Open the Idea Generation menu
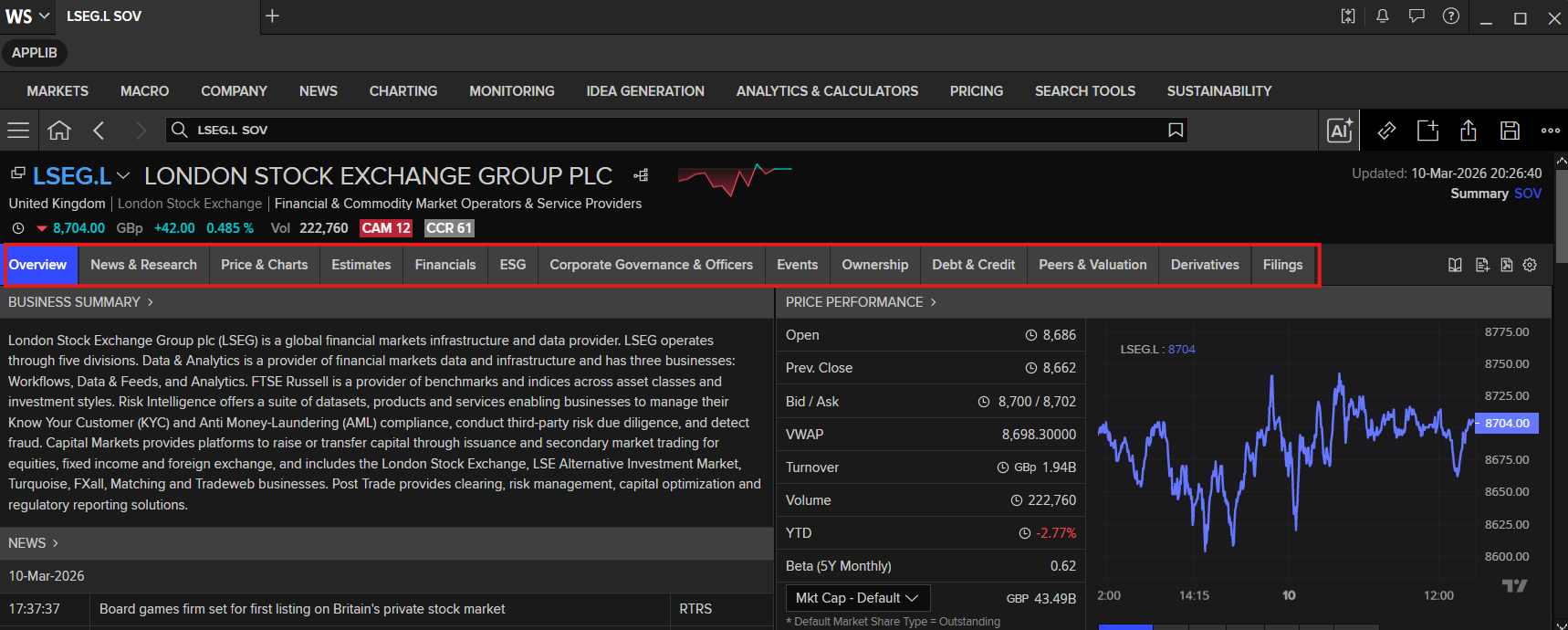This screenshot has width=1568, height=630. point(645,91)
